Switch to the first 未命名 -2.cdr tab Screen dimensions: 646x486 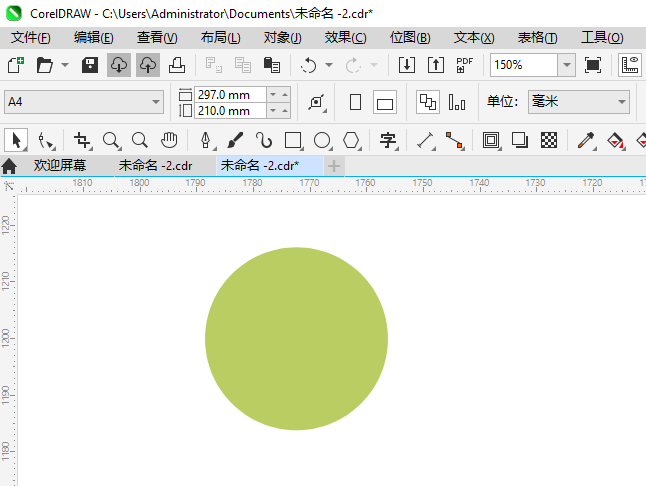pyautogui.click(x=155, y=166)
